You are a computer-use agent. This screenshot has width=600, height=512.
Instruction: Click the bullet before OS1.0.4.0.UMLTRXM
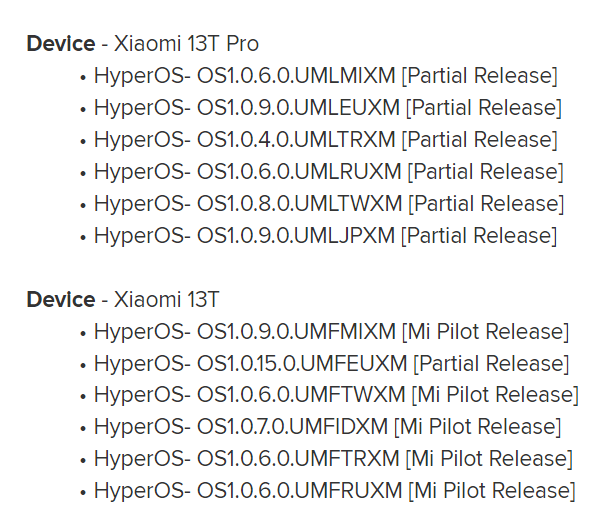(83, 142)
